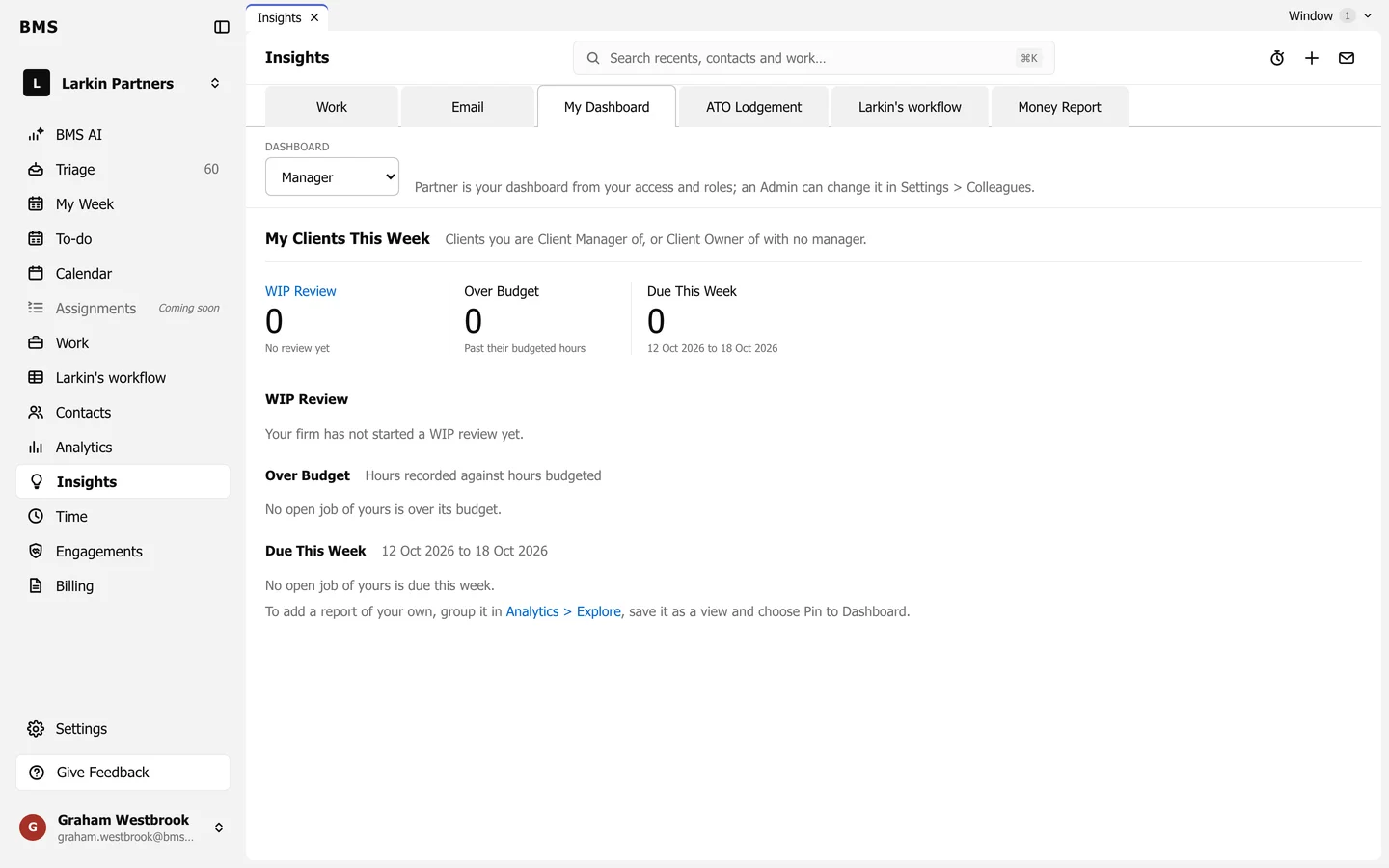Open the mail icon in header

coord(1347,58)
